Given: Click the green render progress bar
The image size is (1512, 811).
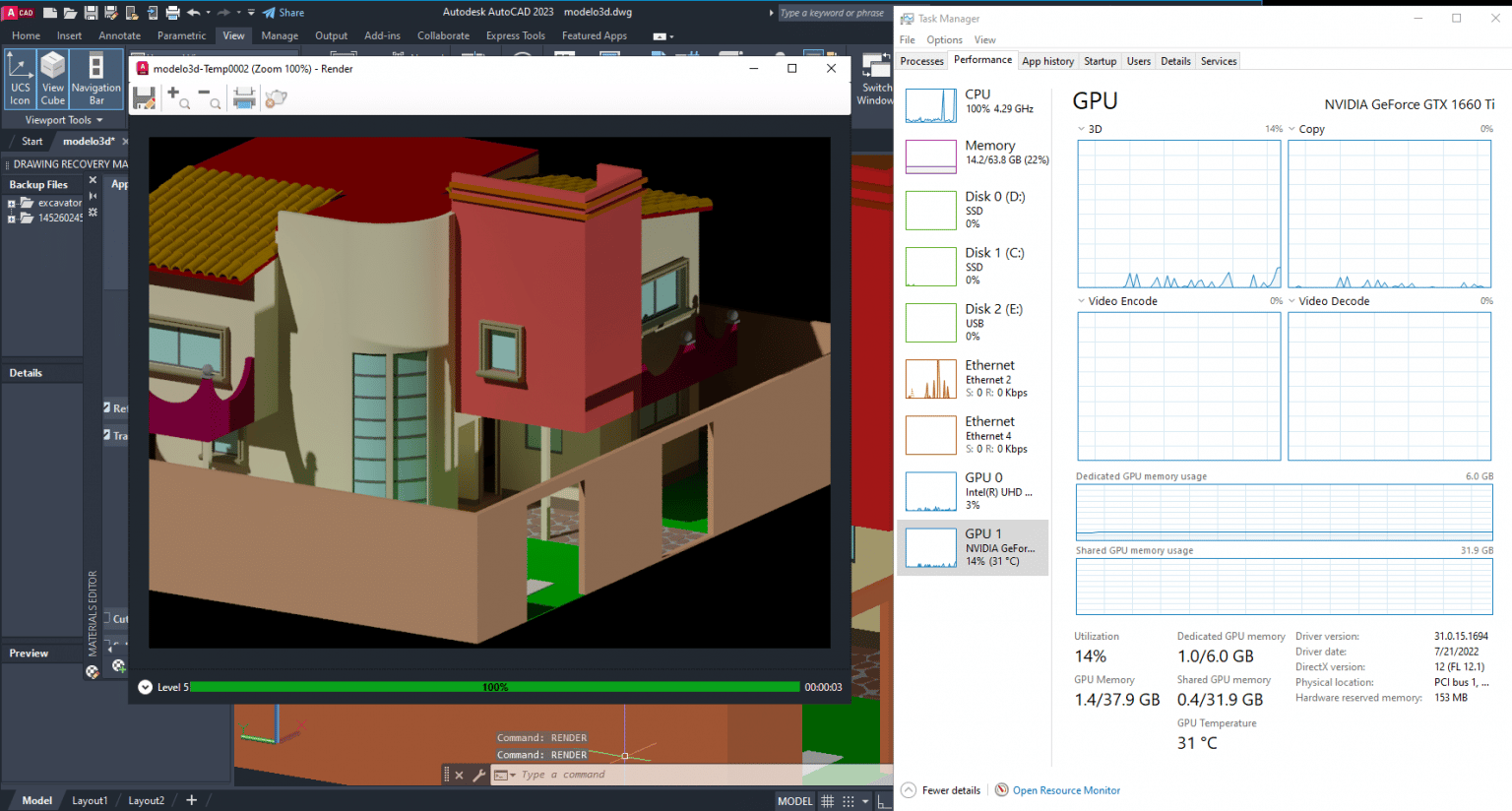Looking at the screenshot, I should tap(495, 687).
